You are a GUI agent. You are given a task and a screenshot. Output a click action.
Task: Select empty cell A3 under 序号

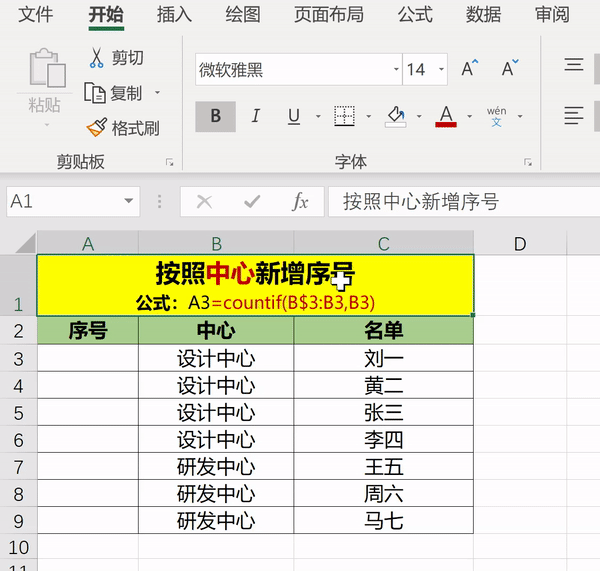pyautogui.click(x=88, y=358)
